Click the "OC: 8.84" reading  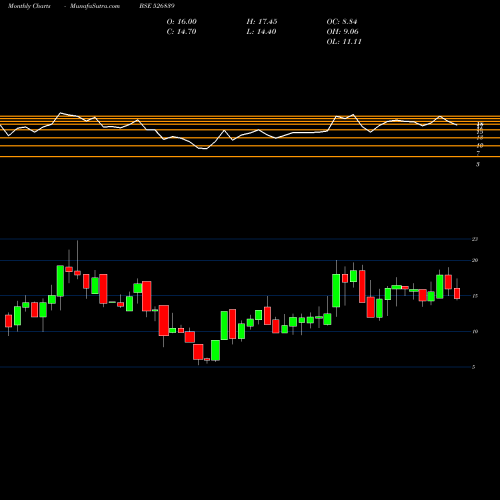point(342,22)
